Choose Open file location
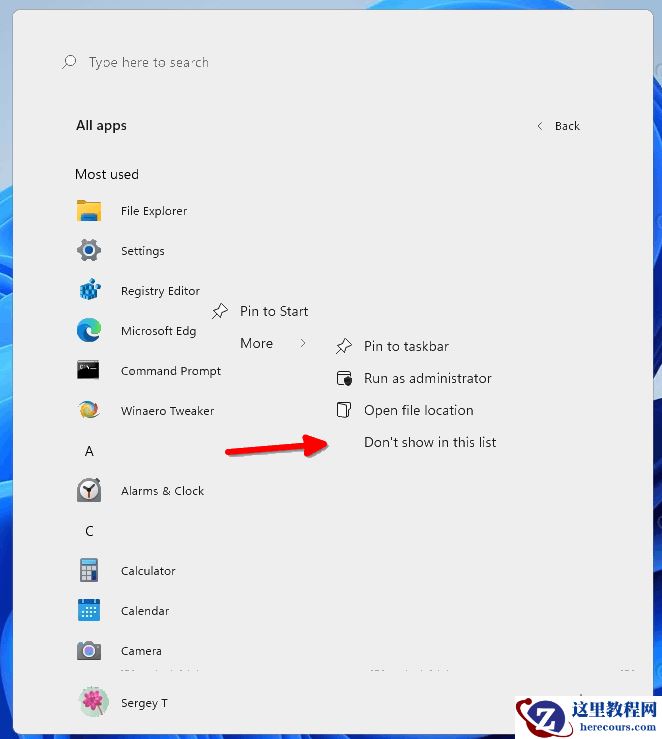The image size is (662, 739). tap(419, 411)
